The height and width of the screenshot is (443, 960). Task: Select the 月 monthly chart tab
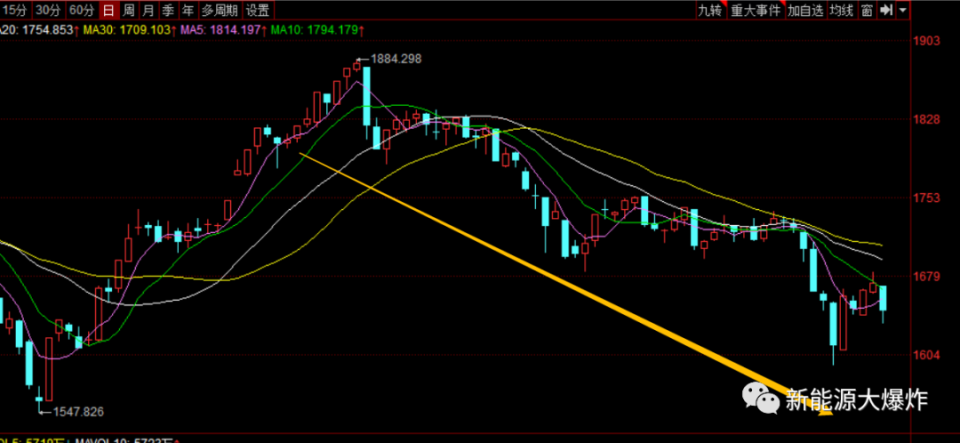click(x=148, y=10)
